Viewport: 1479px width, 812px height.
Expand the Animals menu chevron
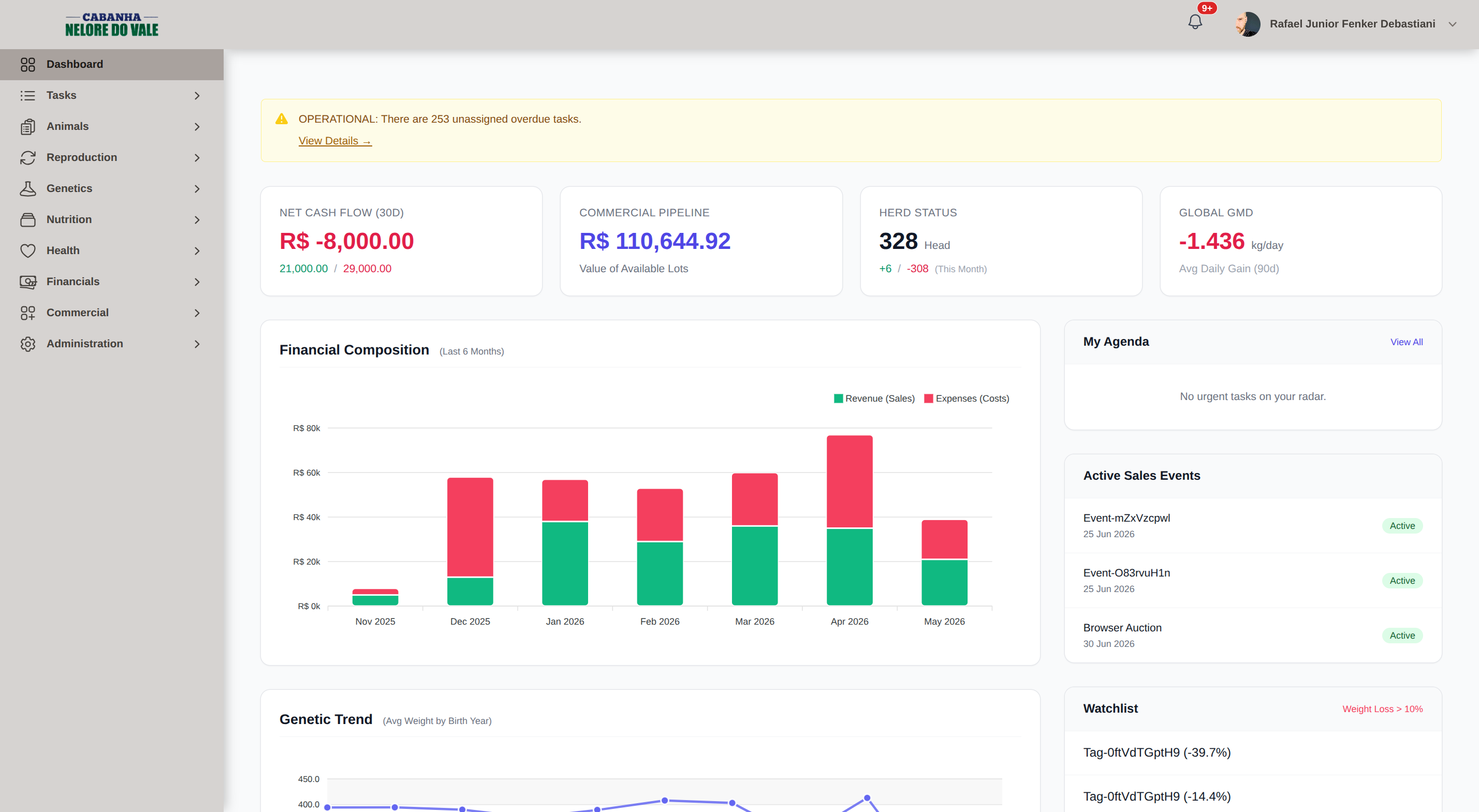coord(197,126)
